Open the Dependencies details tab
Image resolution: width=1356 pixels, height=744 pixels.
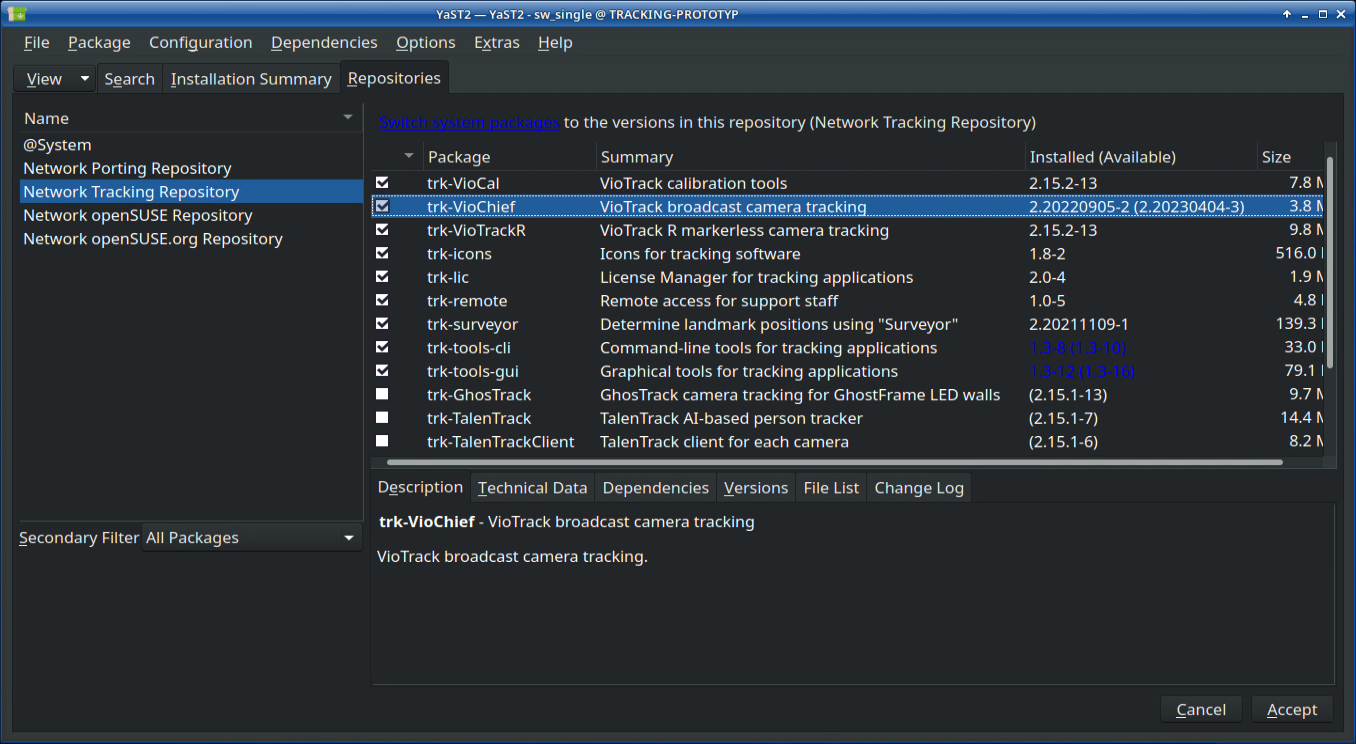pos(656,488)
